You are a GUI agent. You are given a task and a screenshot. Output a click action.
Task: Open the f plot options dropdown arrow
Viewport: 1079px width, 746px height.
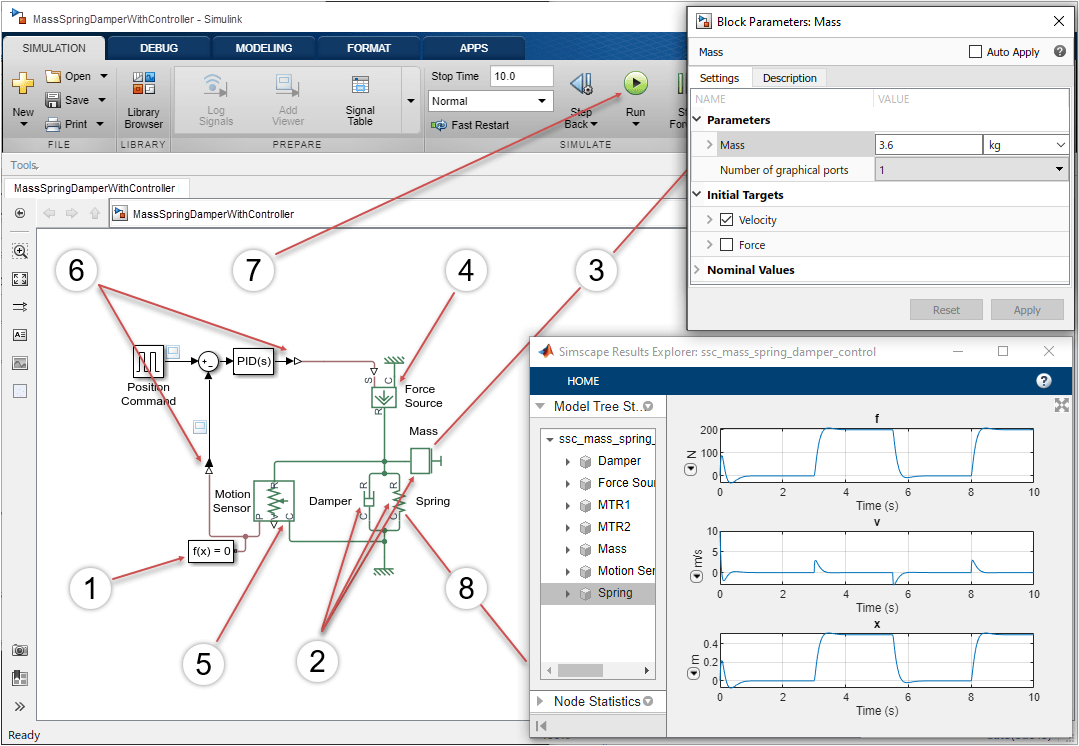[690, 470]
